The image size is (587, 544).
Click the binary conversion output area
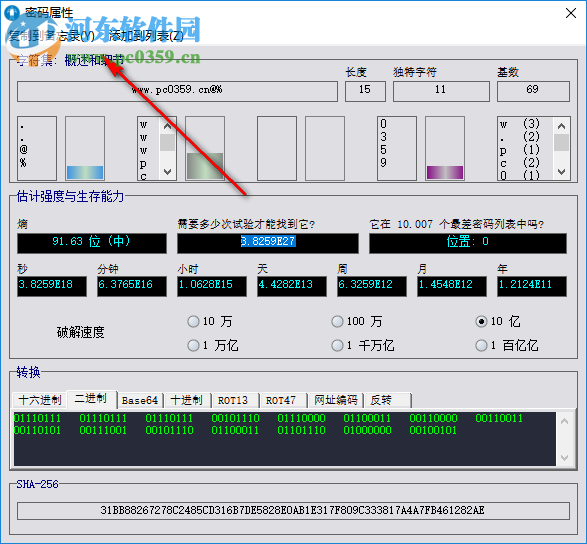[285, 439]
